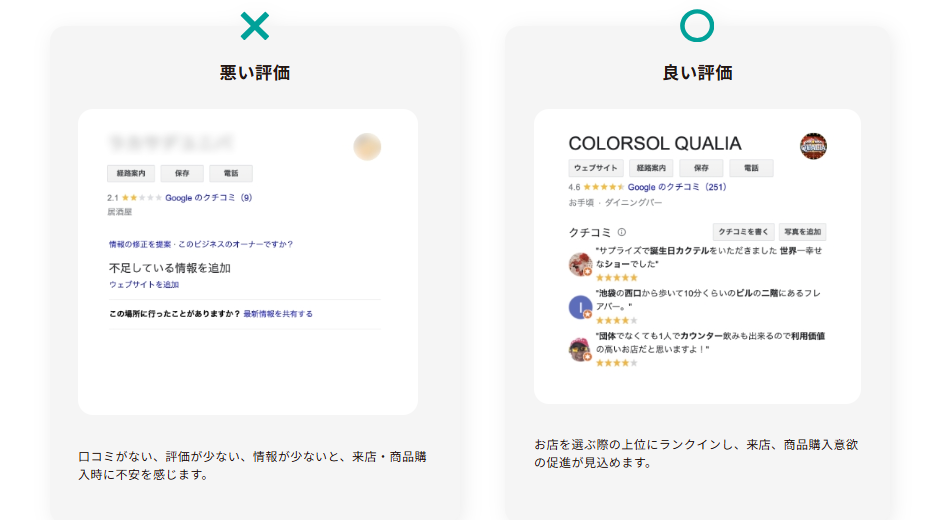This screenshot has height=520, width=942.
Task: Click 不足している情報を追加 heading
Action: [x=170, y=268]
